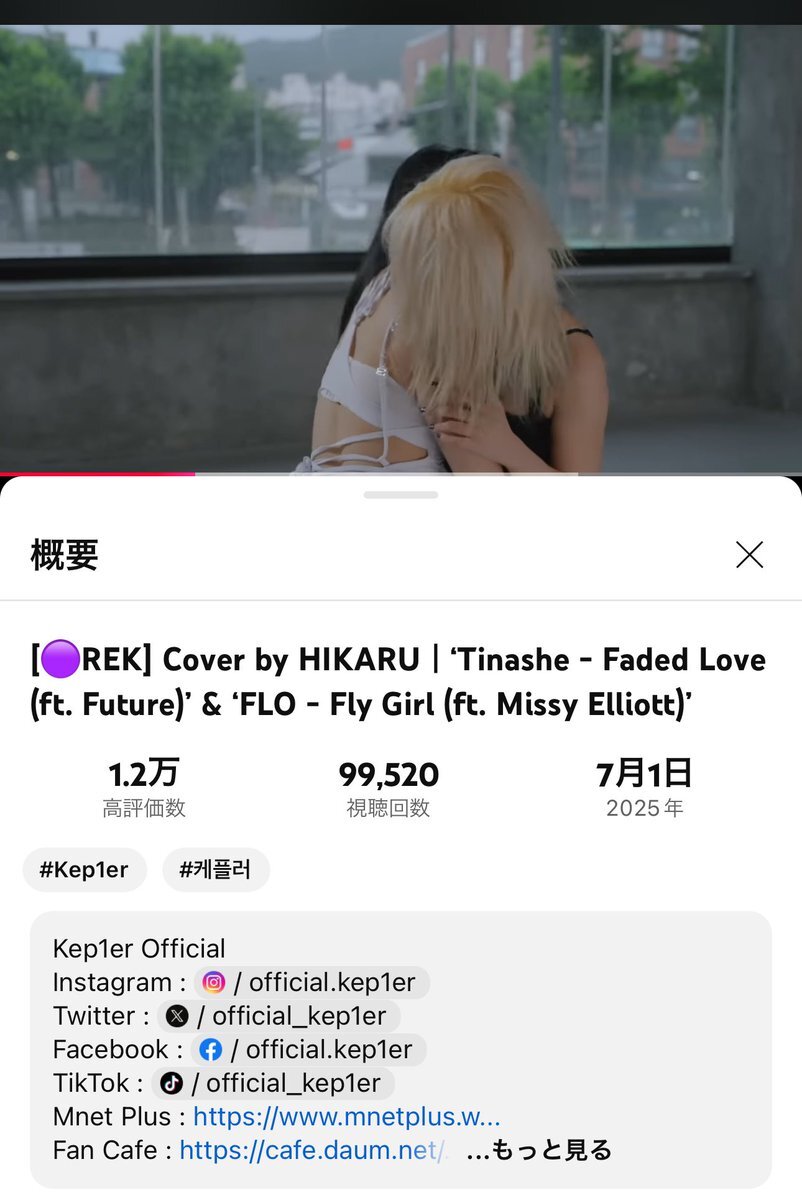Screen dimensions: 802x1200
Task: Open official_kep1er Twitter link text
Action: click(299, 1016)
